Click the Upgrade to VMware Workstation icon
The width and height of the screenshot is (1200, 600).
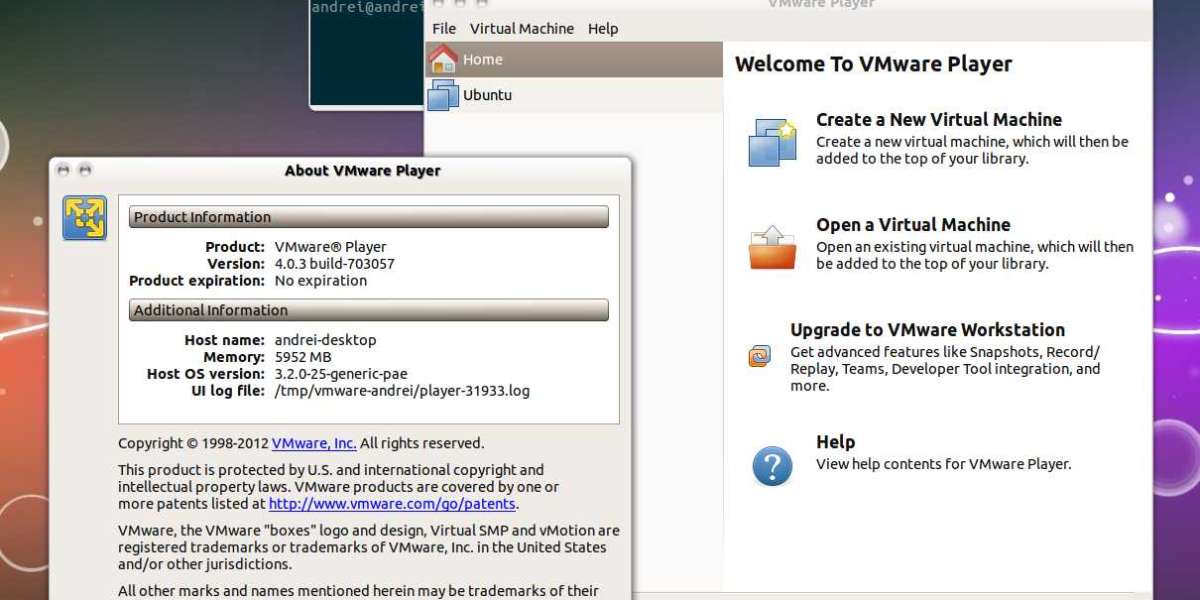[x=760, y=356]
